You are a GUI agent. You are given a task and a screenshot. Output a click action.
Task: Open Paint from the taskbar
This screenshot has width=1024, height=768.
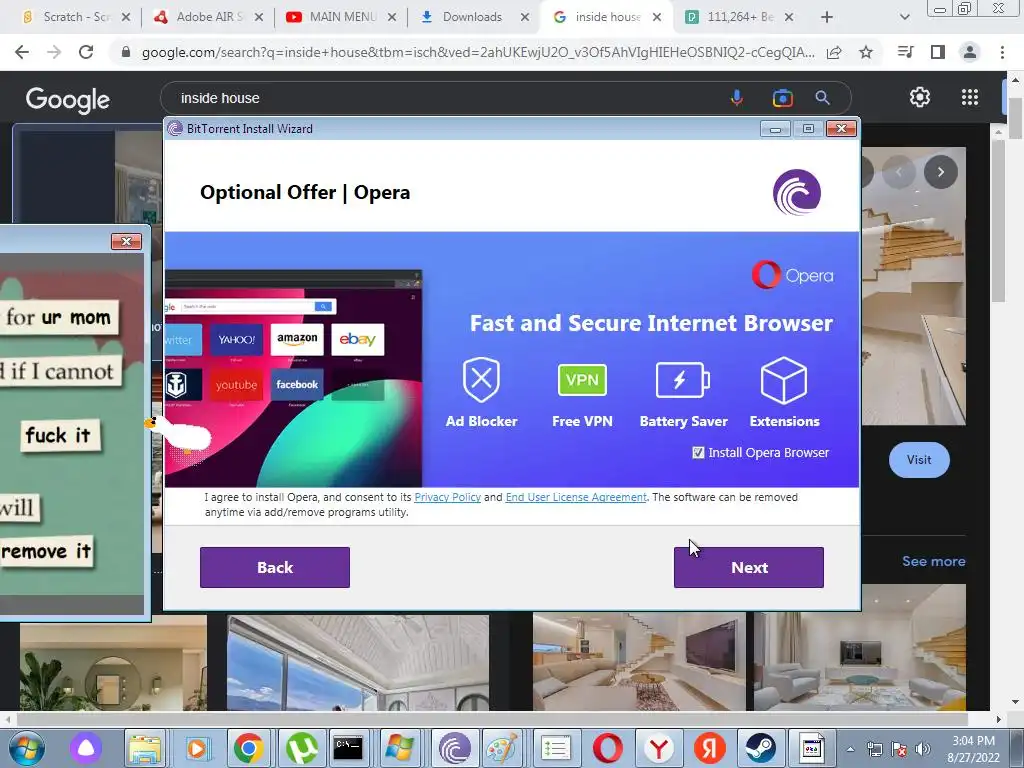(x=503, y=749)
